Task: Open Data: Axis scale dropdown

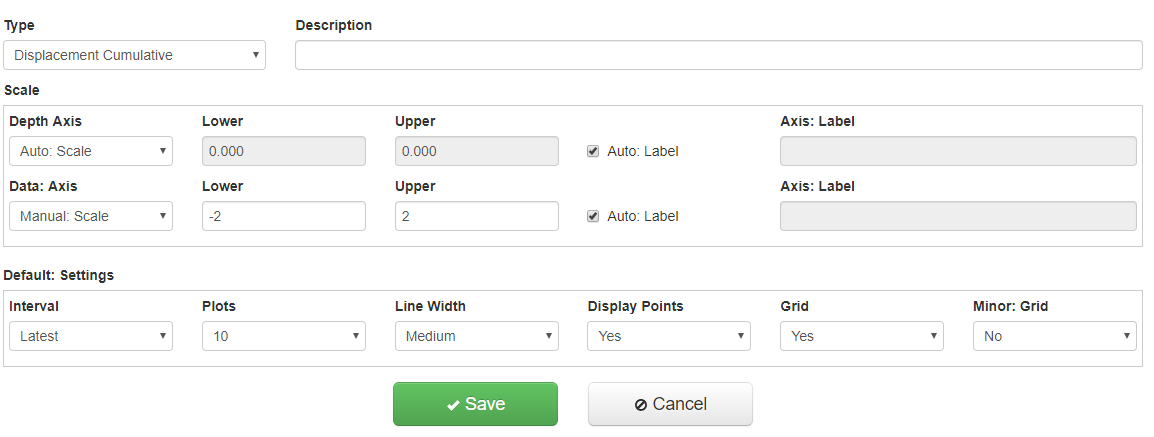Action: pyautogui.click(x=91, y=216)
